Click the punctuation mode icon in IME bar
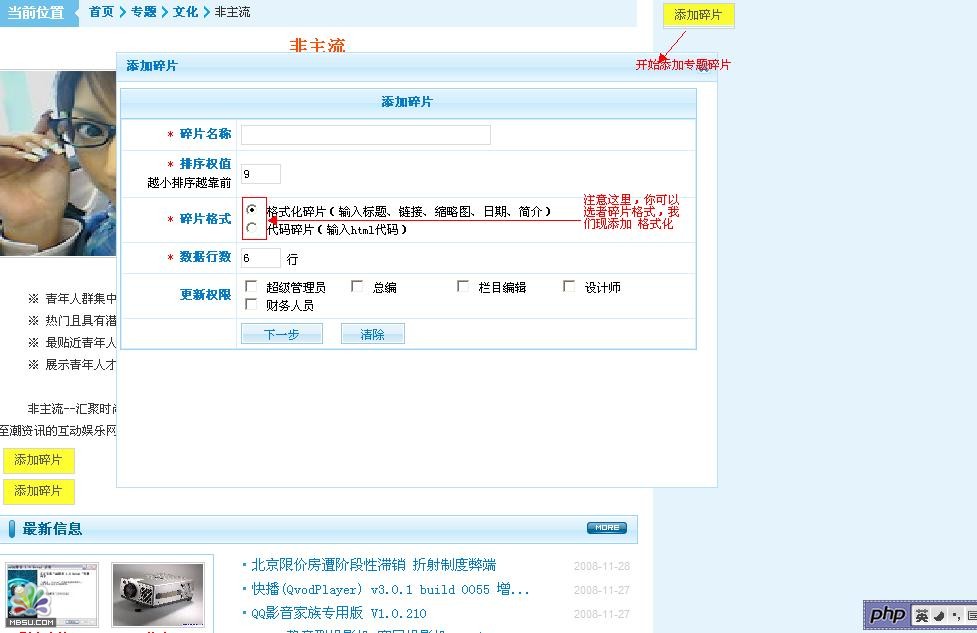This screenshot has height=633, width=977. (x=956, y=616)
